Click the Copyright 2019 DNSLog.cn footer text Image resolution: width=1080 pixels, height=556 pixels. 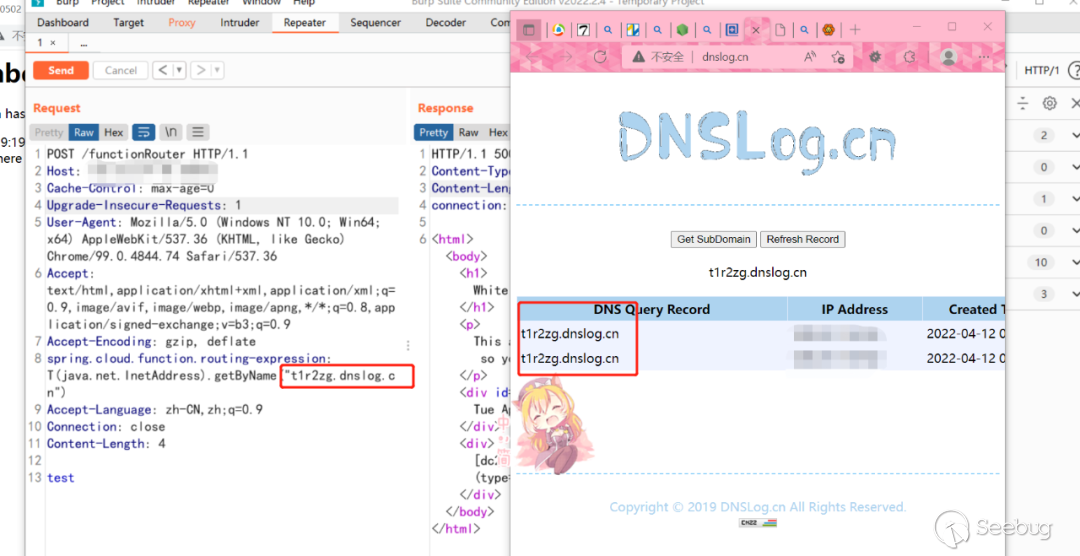pos(758,507)
